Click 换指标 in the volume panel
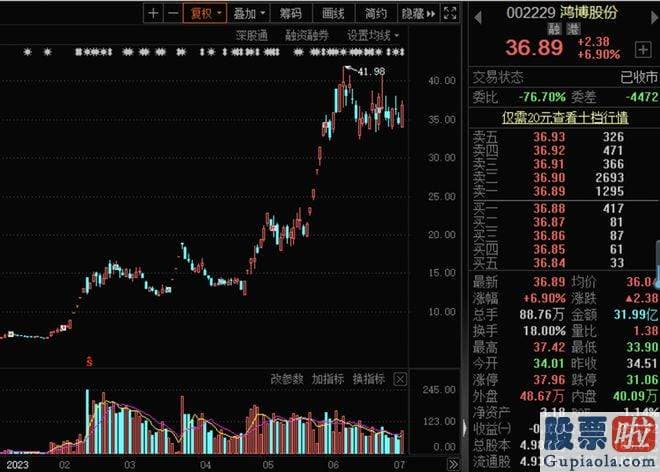The image size is (660, 472). pos(369,379)
